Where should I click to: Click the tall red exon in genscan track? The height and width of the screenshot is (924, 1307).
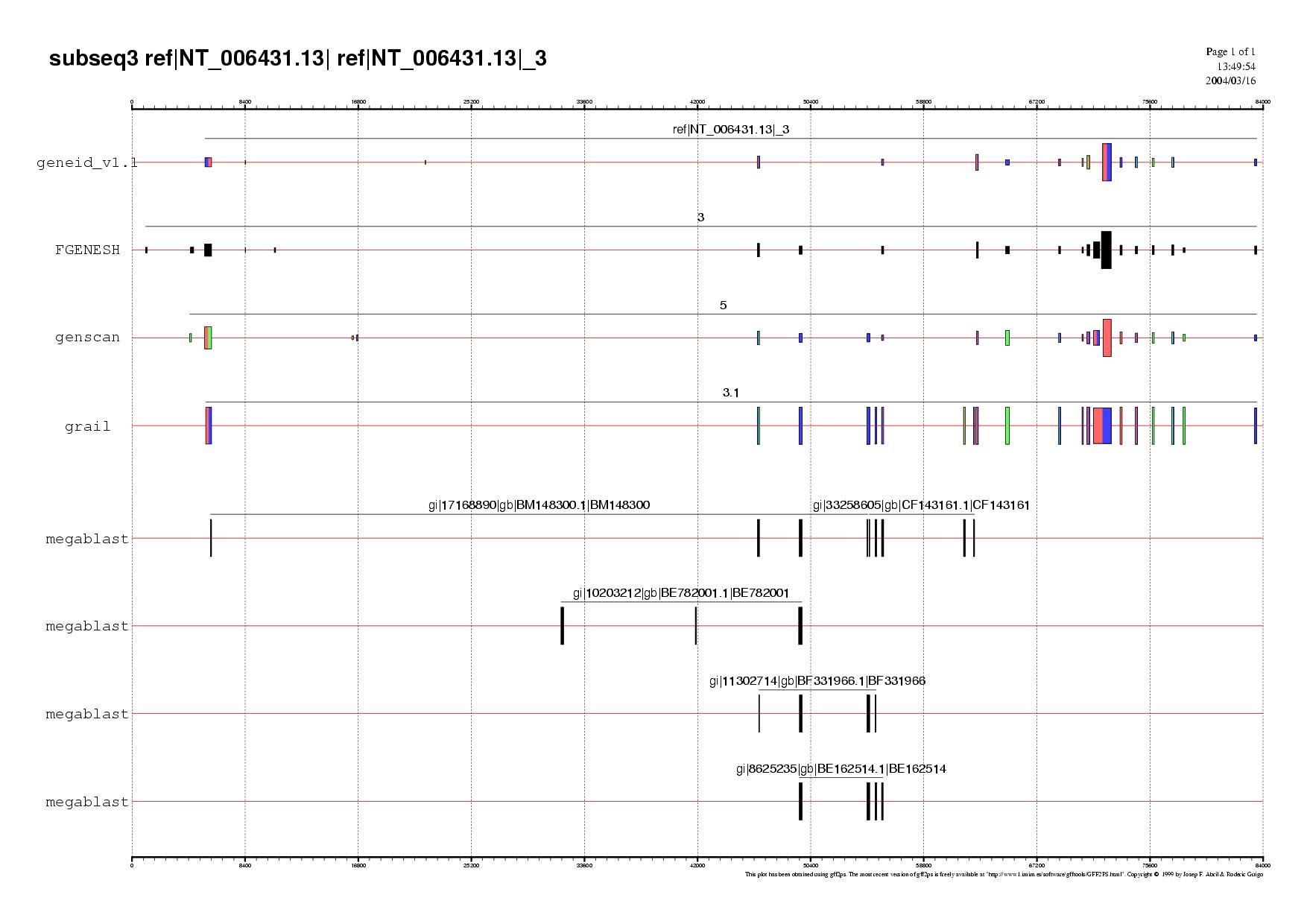(x=1107, y=338)
